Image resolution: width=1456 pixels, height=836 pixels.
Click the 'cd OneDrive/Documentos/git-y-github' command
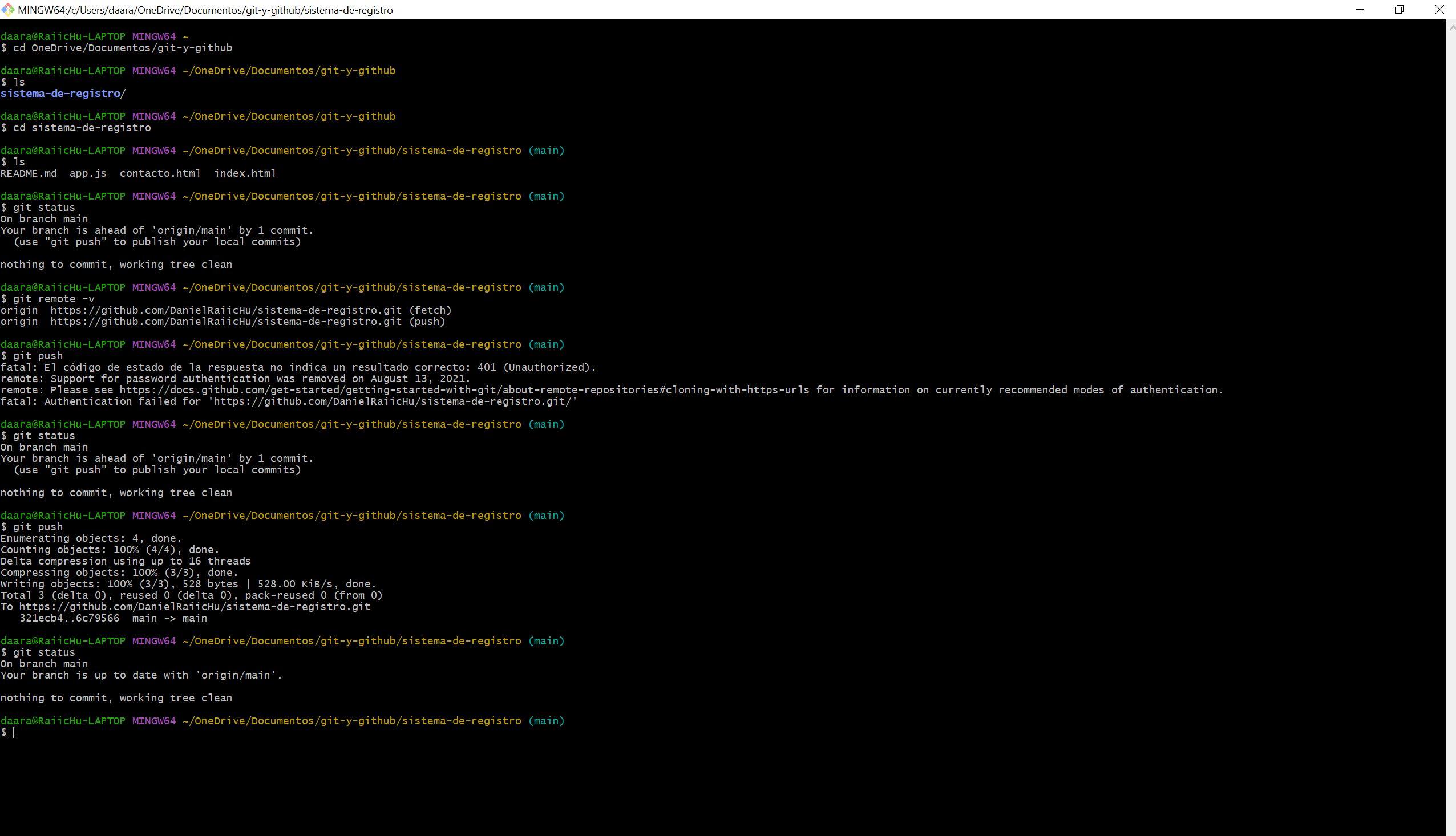coord(122,48)
